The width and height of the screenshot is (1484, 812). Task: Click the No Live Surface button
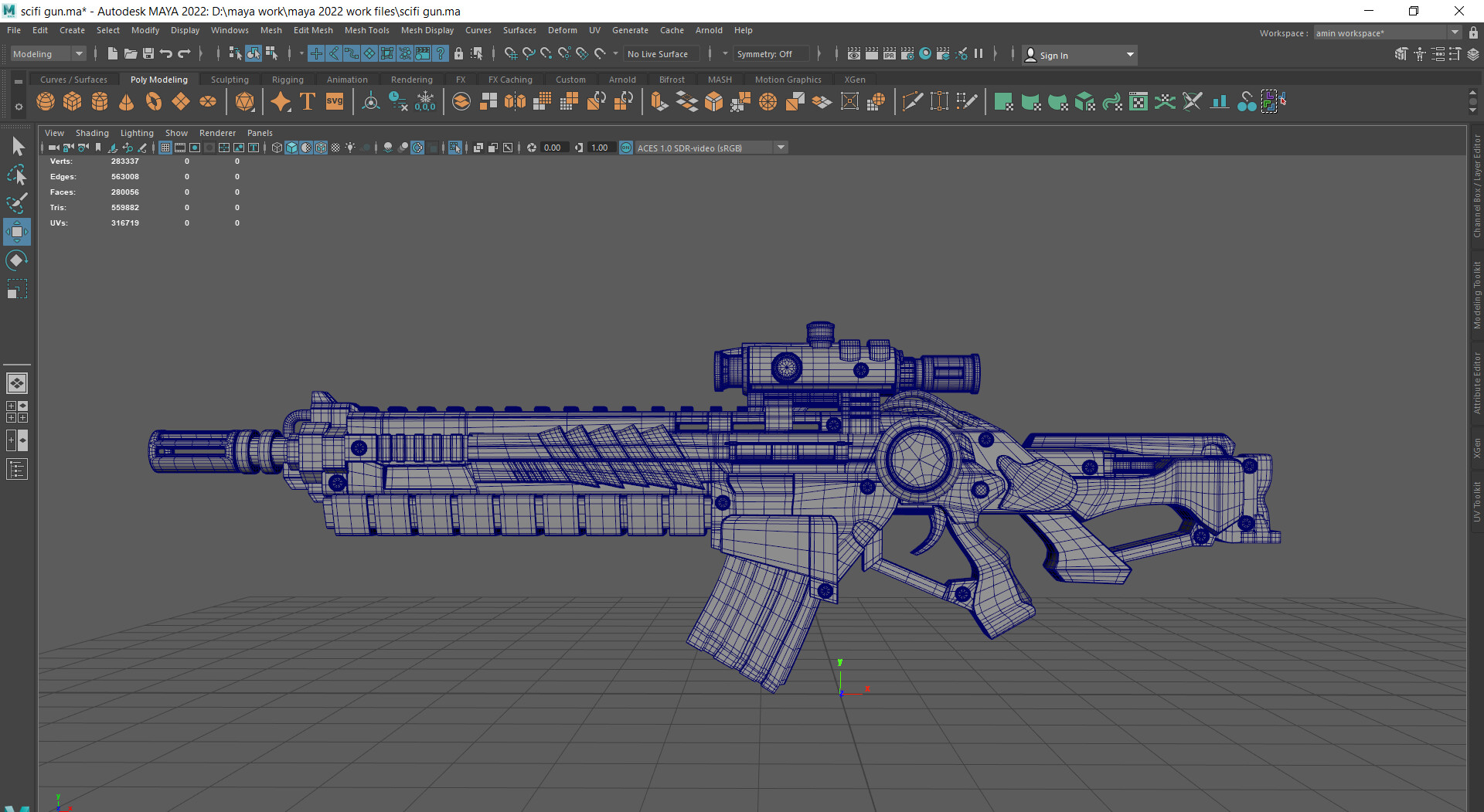pyautogui.click(x=661, y=53)
